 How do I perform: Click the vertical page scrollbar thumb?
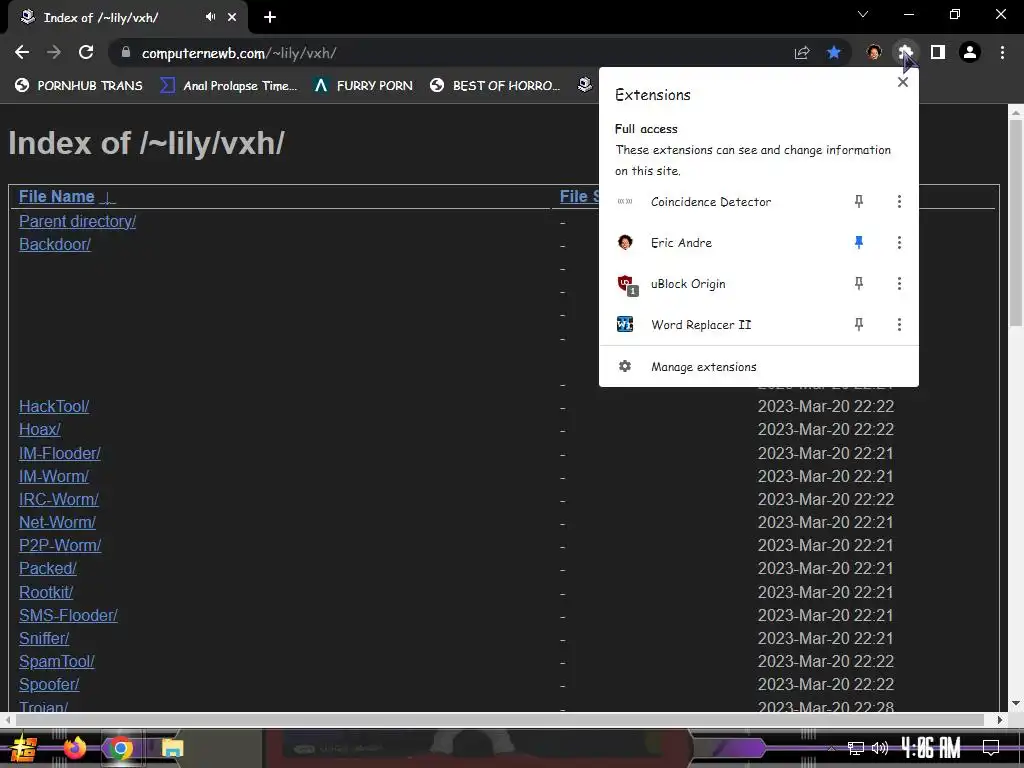pyautogui.click(x=1016, y=222)
